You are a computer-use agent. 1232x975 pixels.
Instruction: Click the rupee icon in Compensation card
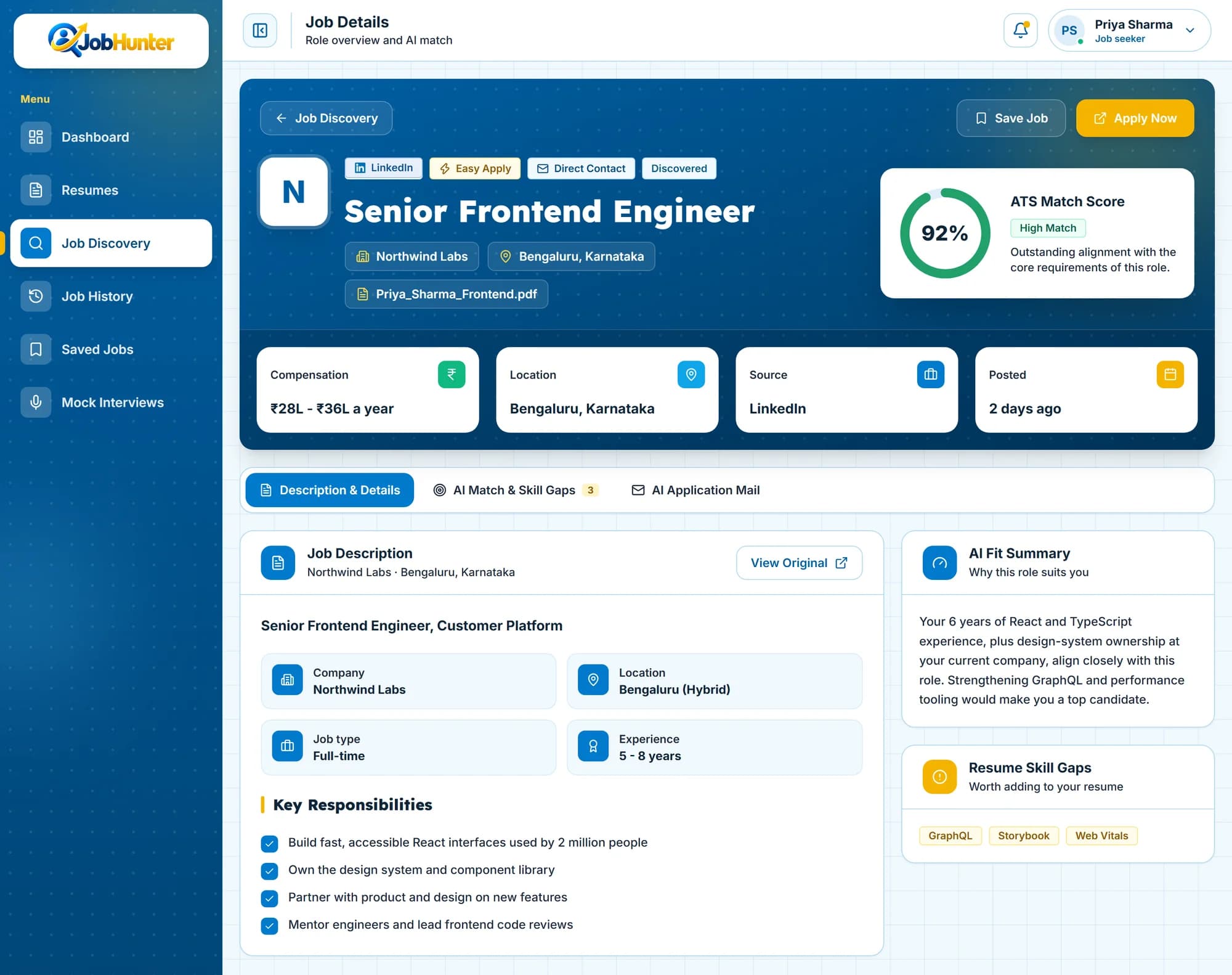pos(452,374)
